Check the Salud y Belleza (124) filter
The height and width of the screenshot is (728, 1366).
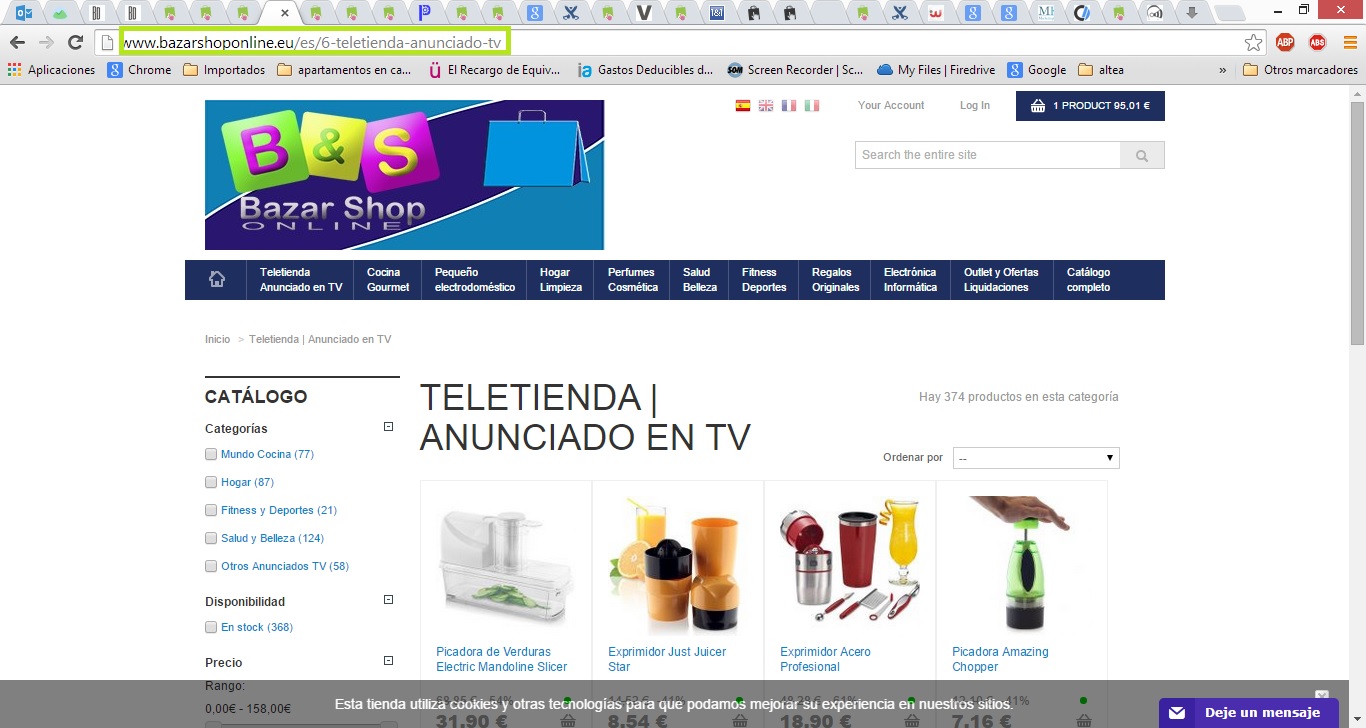(x=211, y=538)
